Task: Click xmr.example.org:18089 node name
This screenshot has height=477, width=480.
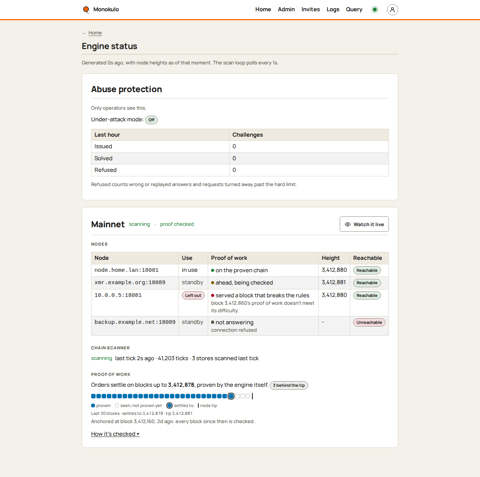Action: click(x=130, y=282)
